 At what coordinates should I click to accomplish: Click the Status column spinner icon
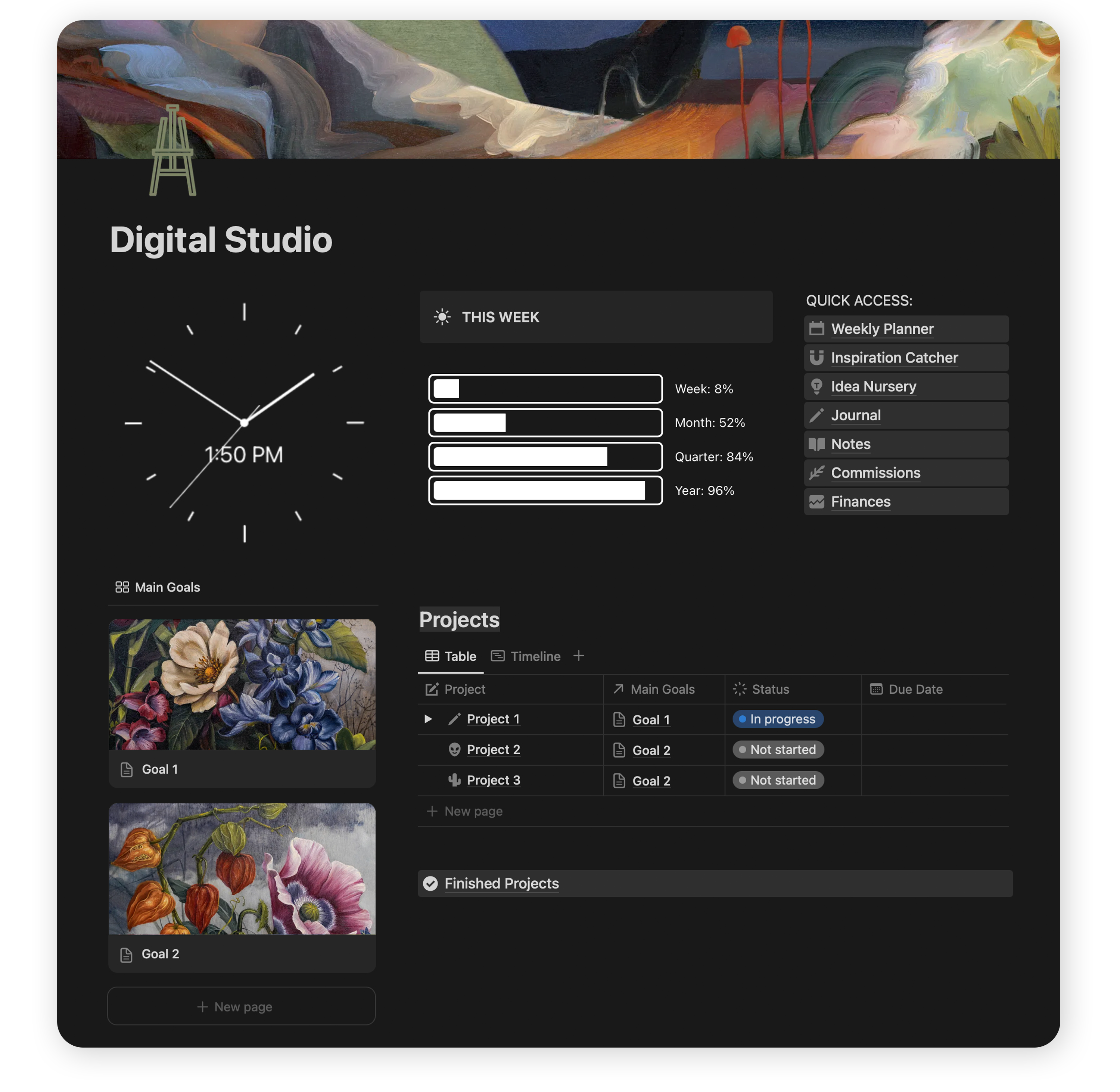tap(739, 689)
